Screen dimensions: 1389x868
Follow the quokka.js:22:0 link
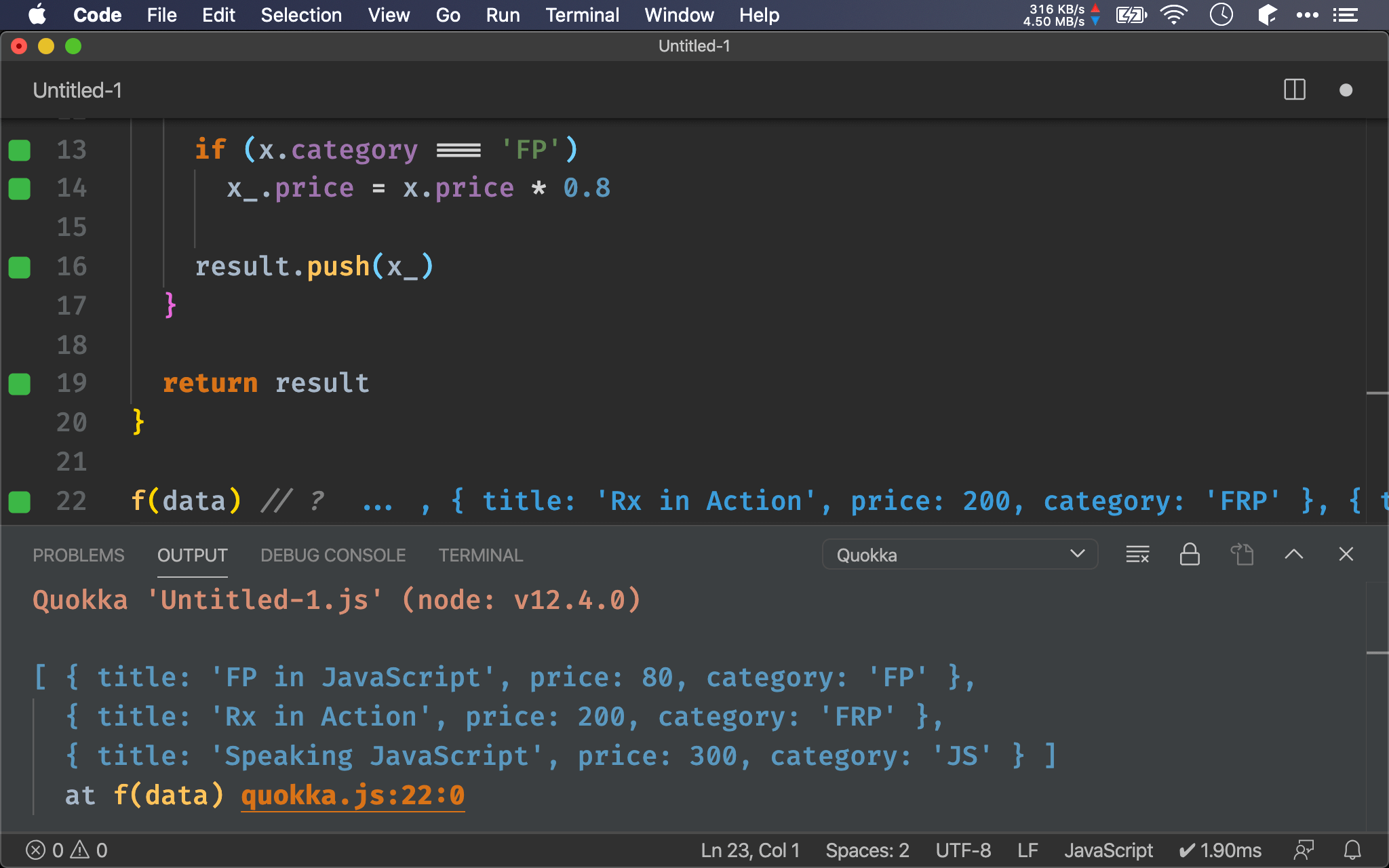point(353,795)
